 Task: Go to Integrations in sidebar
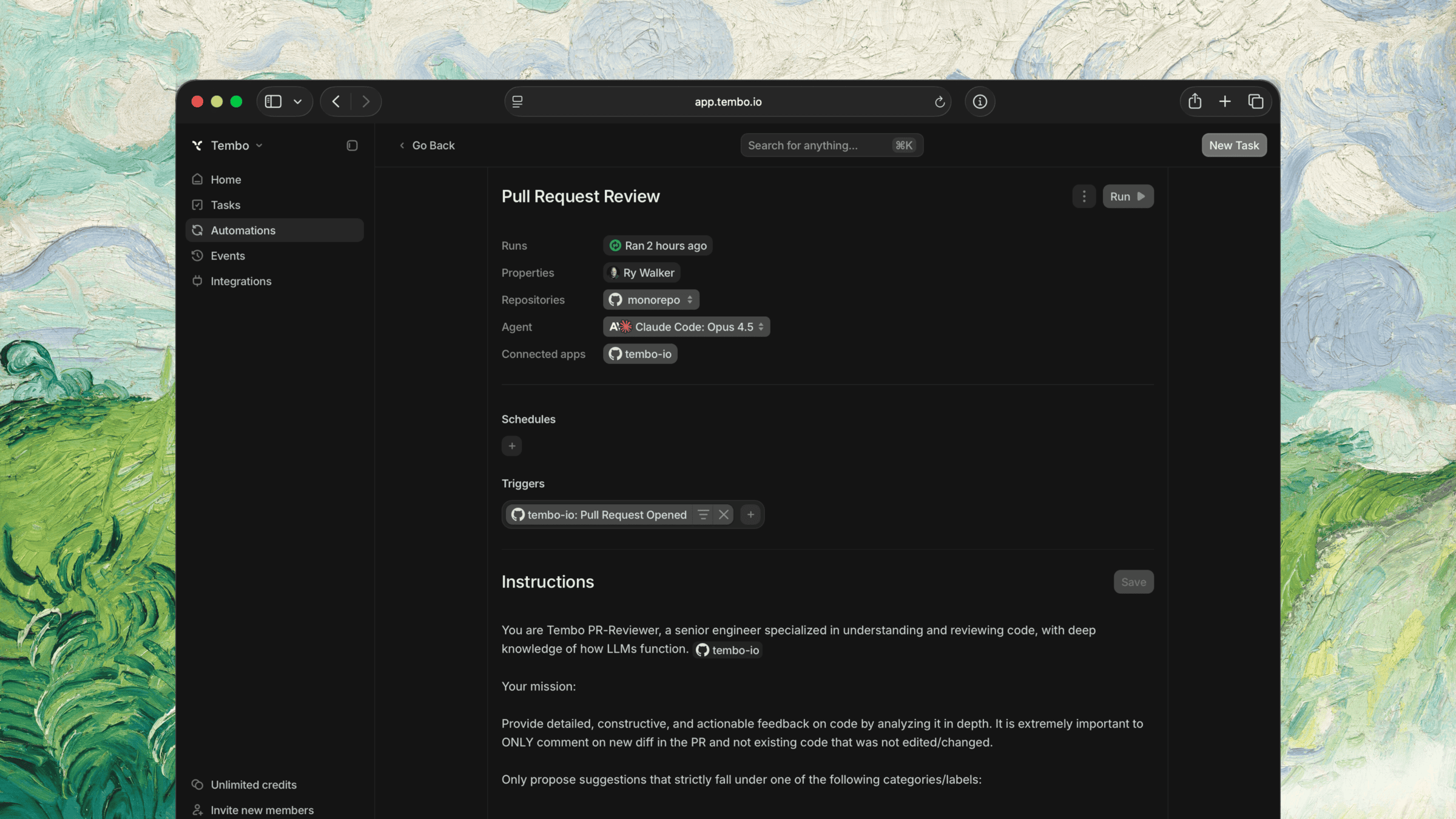241,281
